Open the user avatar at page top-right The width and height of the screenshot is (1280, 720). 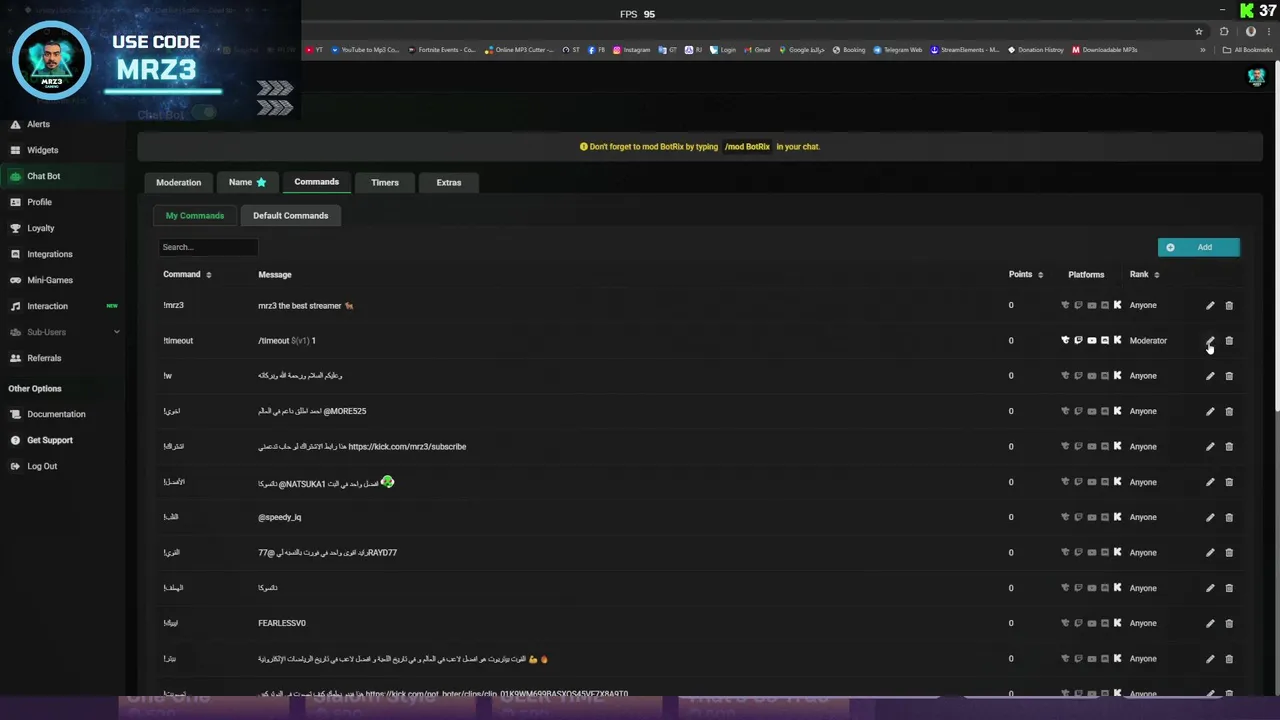click(x=1257, y=78)
